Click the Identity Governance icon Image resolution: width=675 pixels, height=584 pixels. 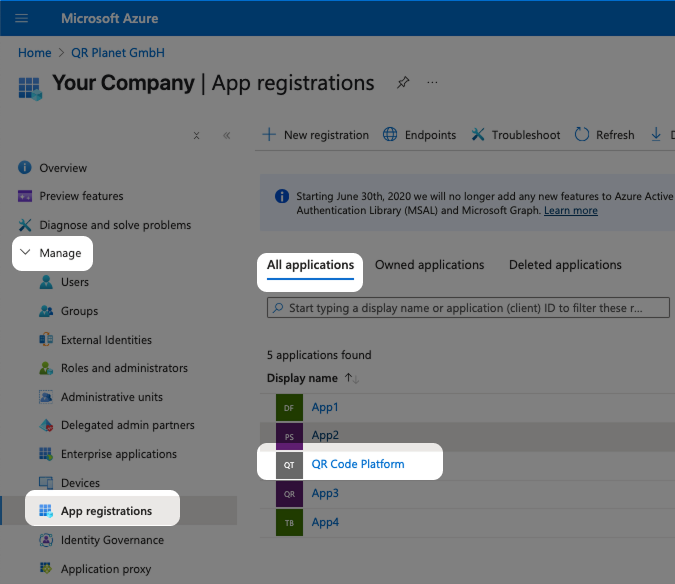46,540
